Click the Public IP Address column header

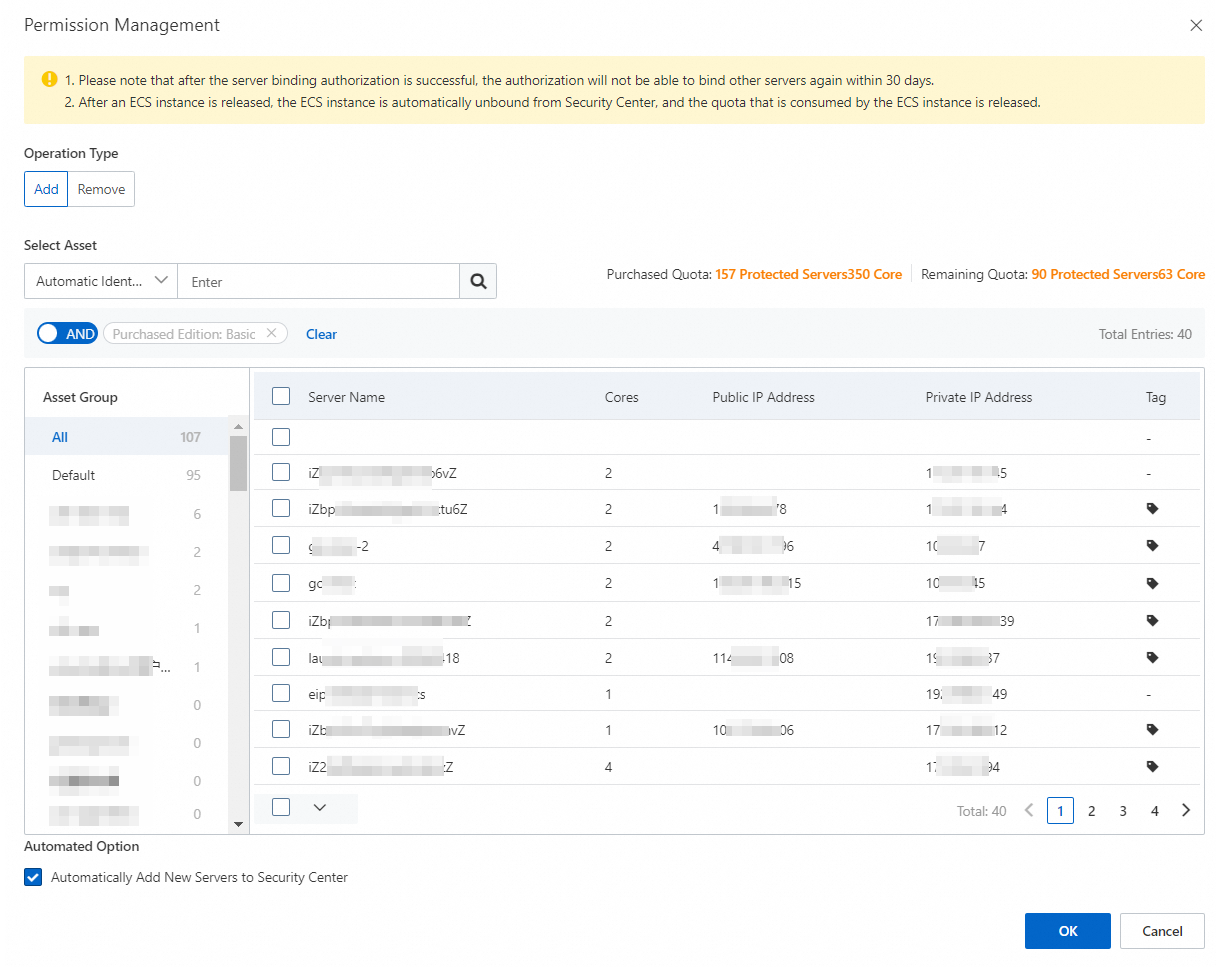coord(764,397)
